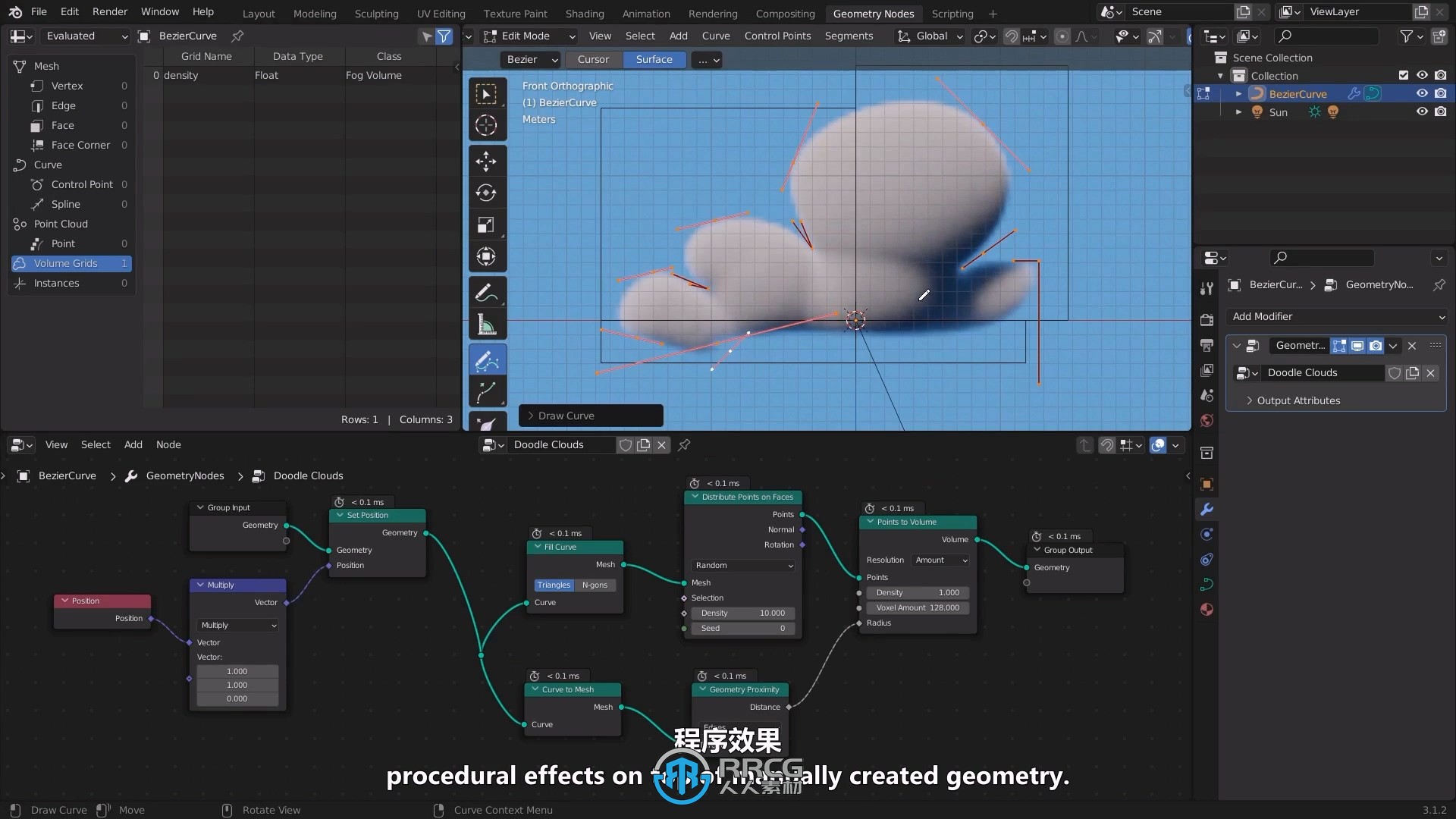Open the Control Points menu in viewport
Viewport: 1456px width, 819px height.
pos(777,36)
